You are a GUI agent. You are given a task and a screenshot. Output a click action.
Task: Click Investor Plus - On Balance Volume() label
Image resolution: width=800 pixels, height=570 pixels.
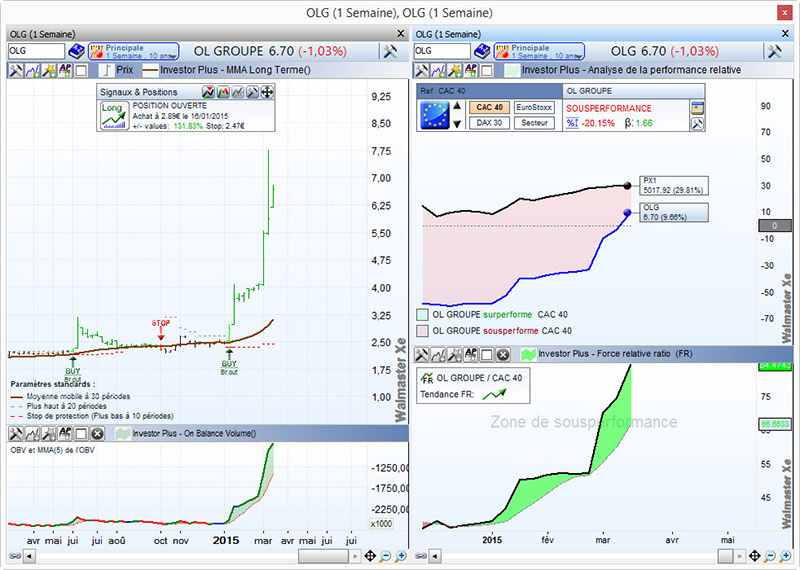(194, 434)
